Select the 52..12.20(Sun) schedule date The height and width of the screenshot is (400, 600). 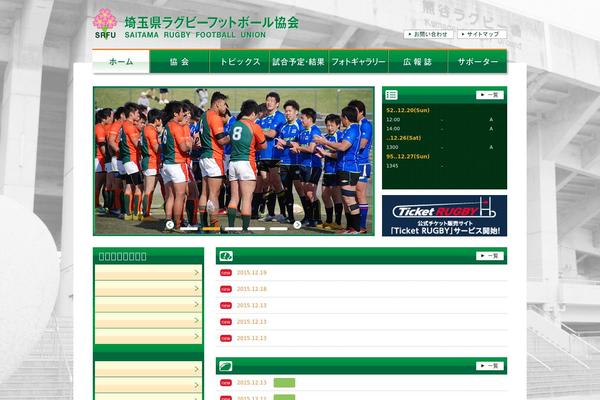point(408,110)
